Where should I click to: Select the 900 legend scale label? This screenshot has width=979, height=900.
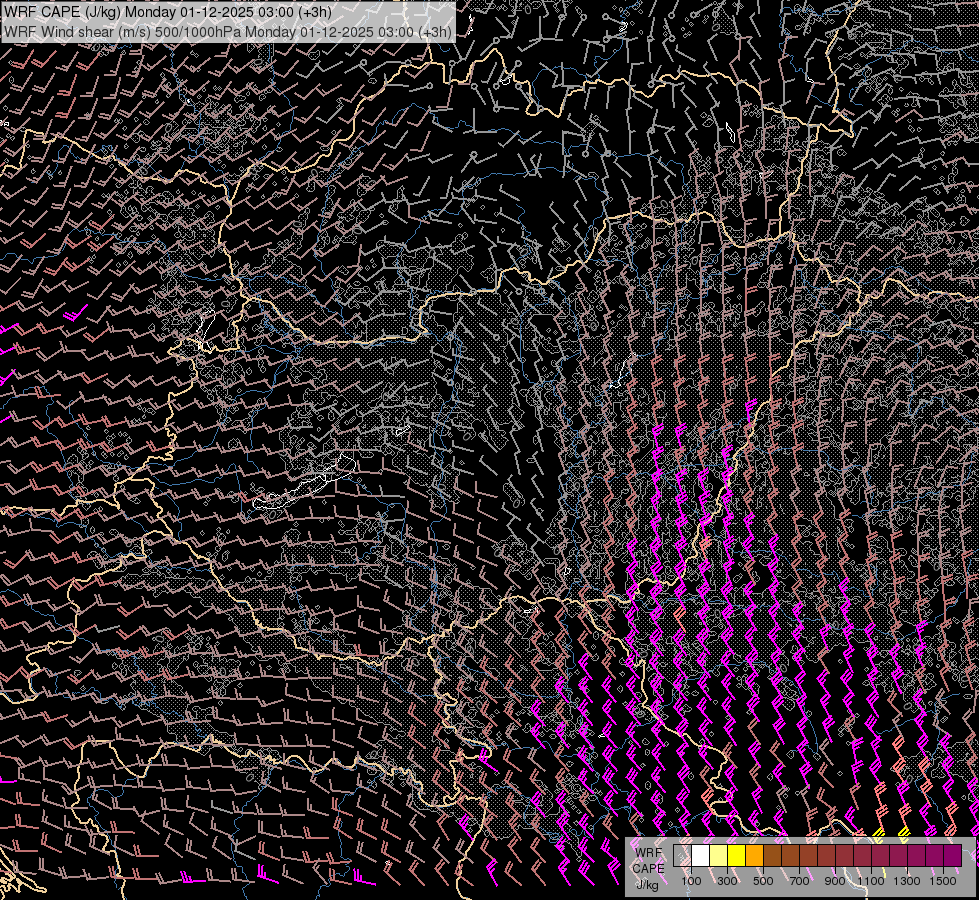click(835, 881)
